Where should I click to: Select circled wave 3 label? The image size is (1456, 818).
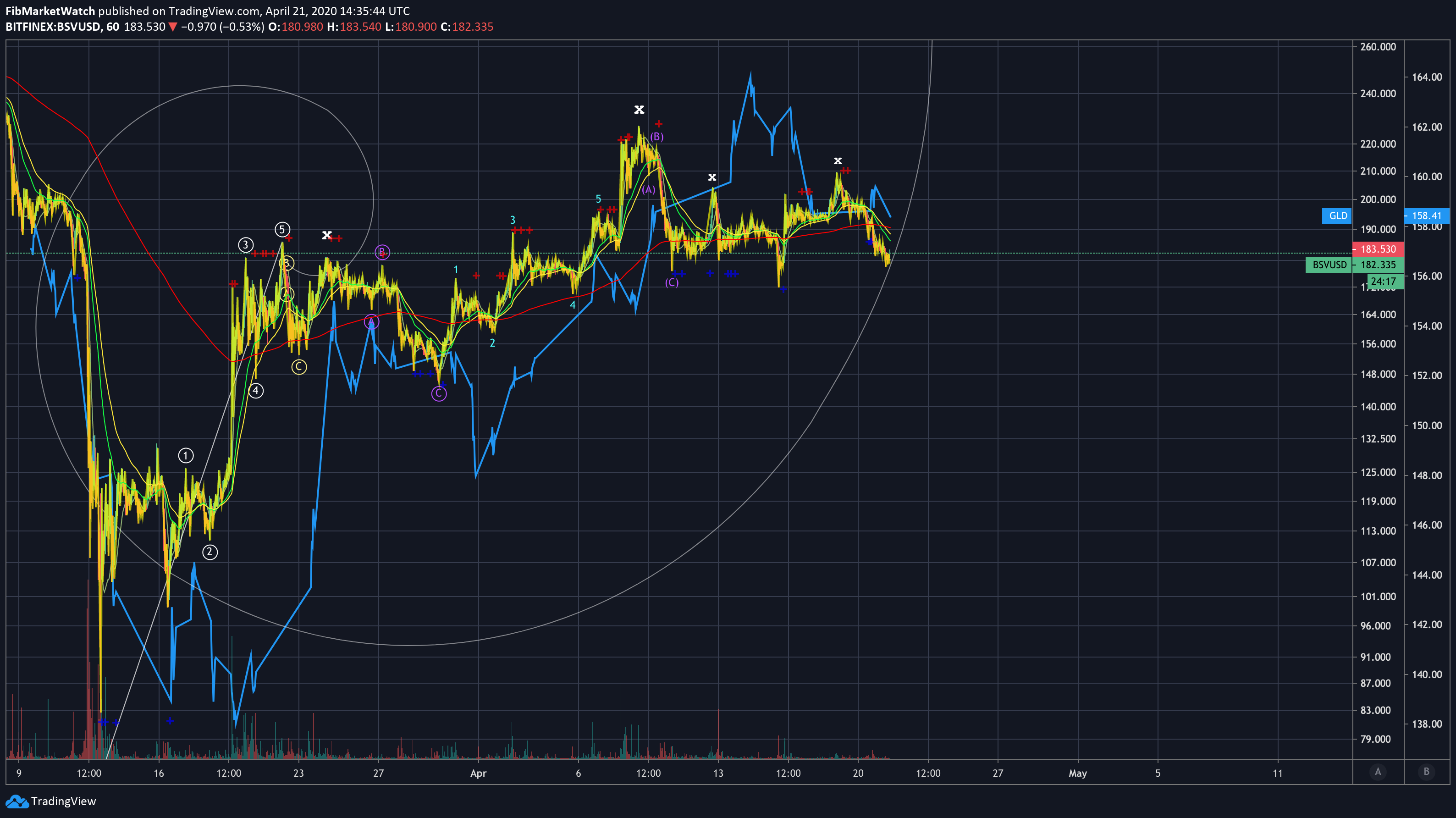[245, 245]
